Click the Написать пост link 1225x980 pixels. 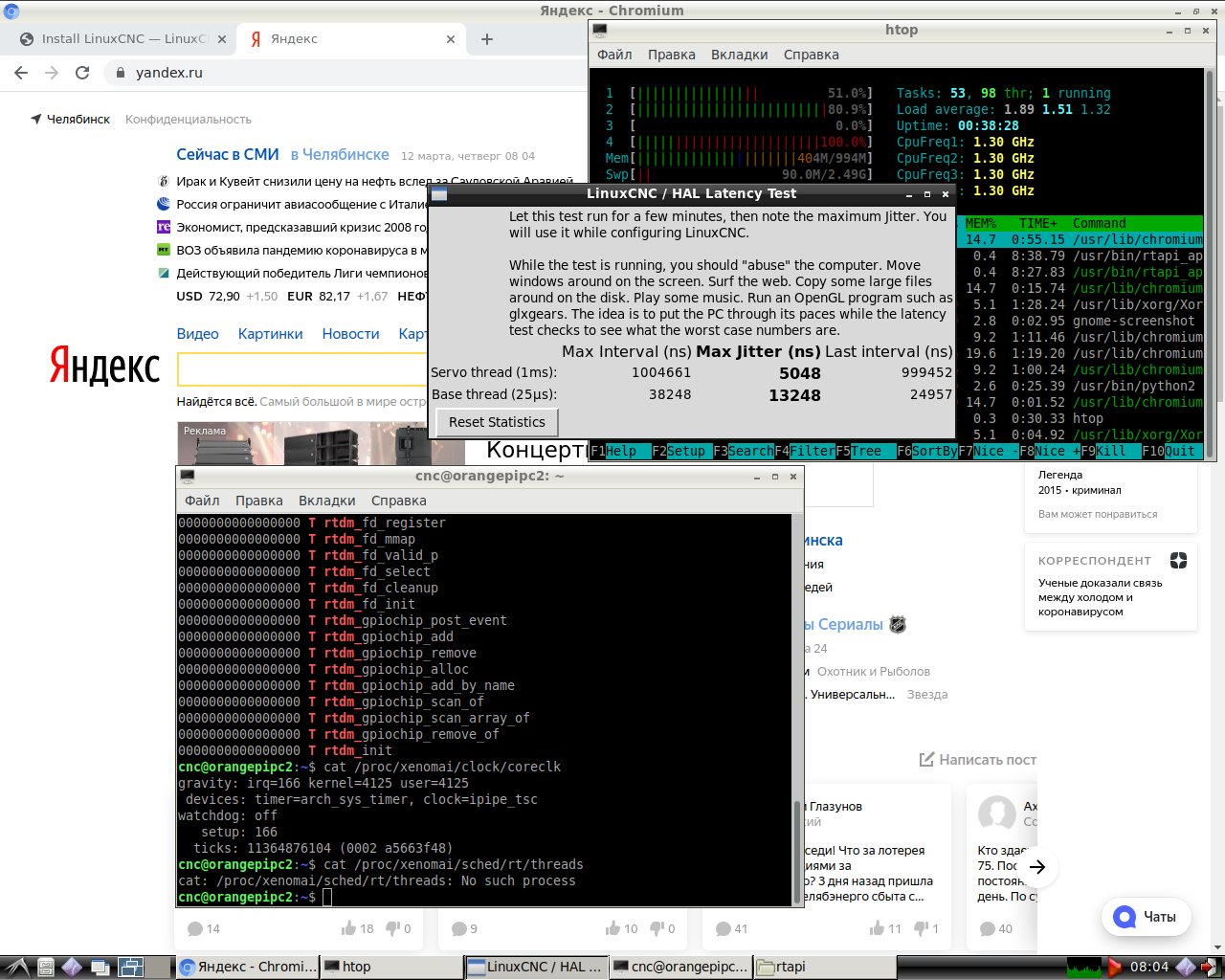(978, 760)
